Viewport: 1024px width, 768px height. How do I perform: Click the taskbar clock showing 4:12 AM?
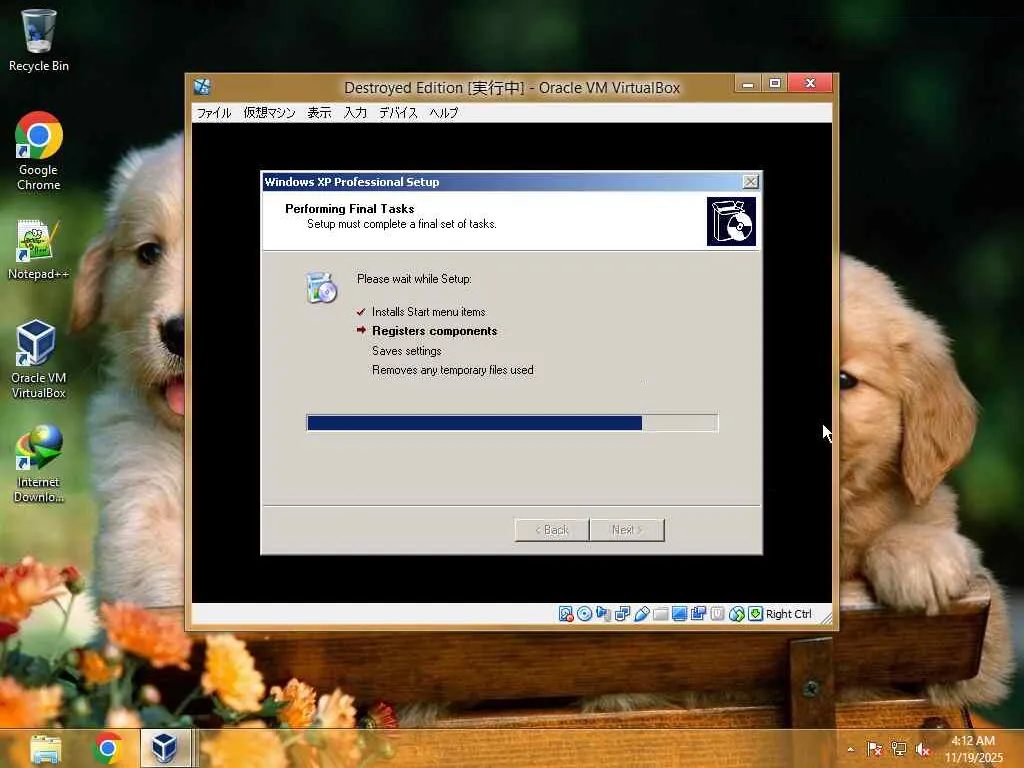point(973,749)
